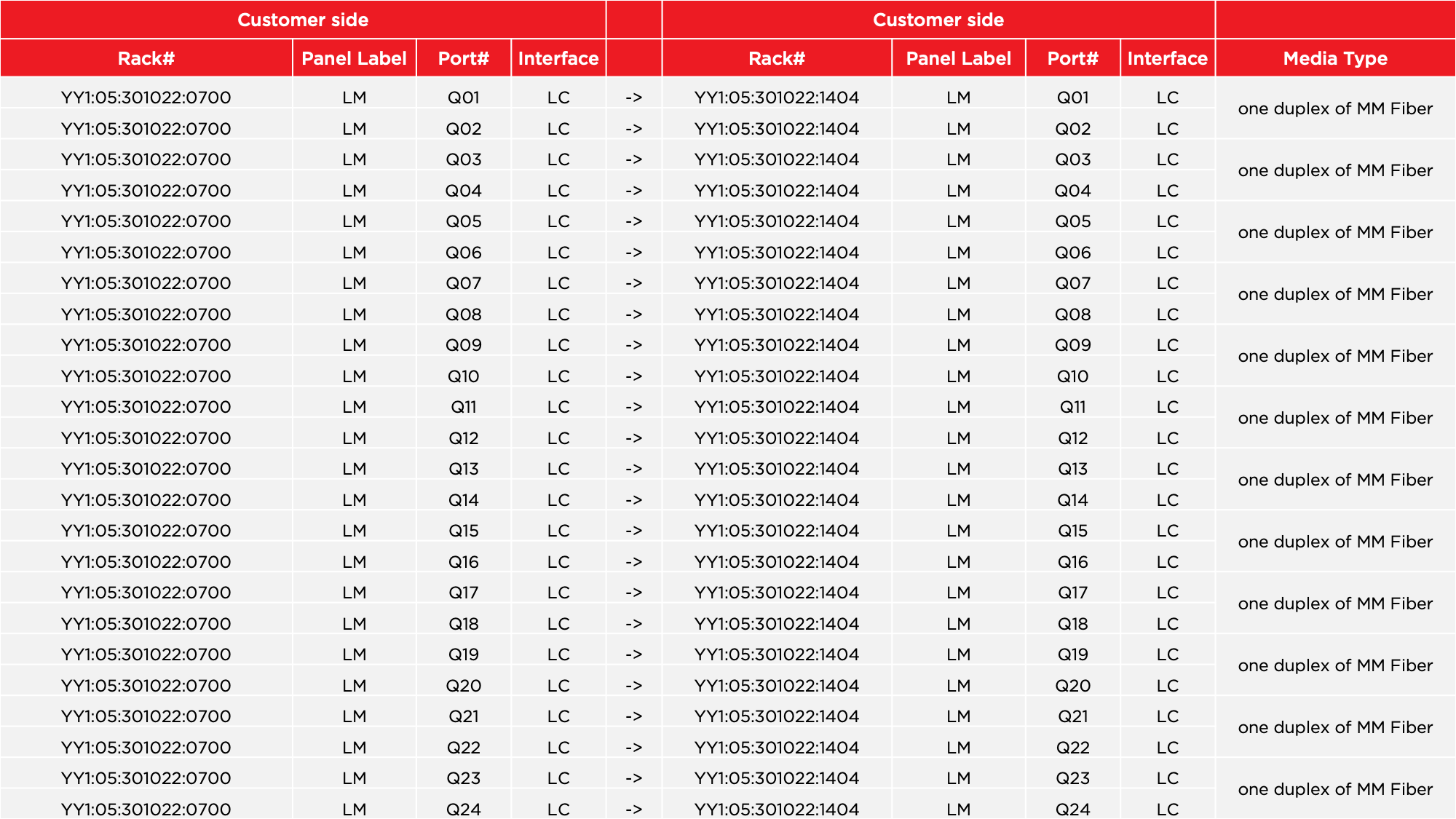Click the Port# header on the 0700 side
This screenshot has height=819, width=1456.
464,58
